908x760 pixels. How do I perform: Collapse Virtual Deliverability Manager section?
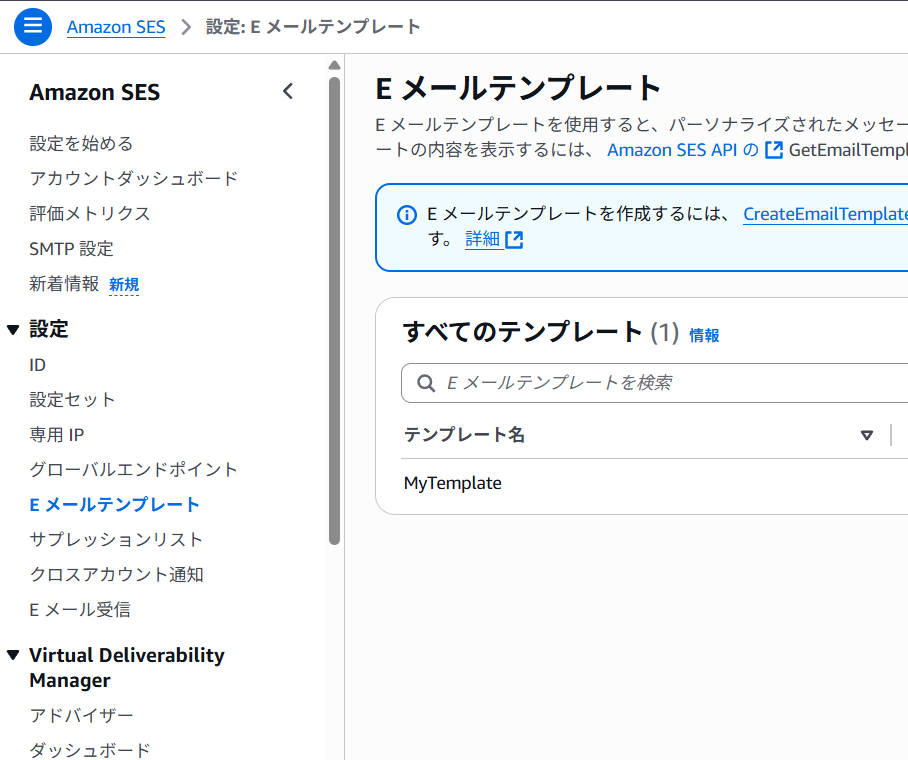tap(13, 655)
